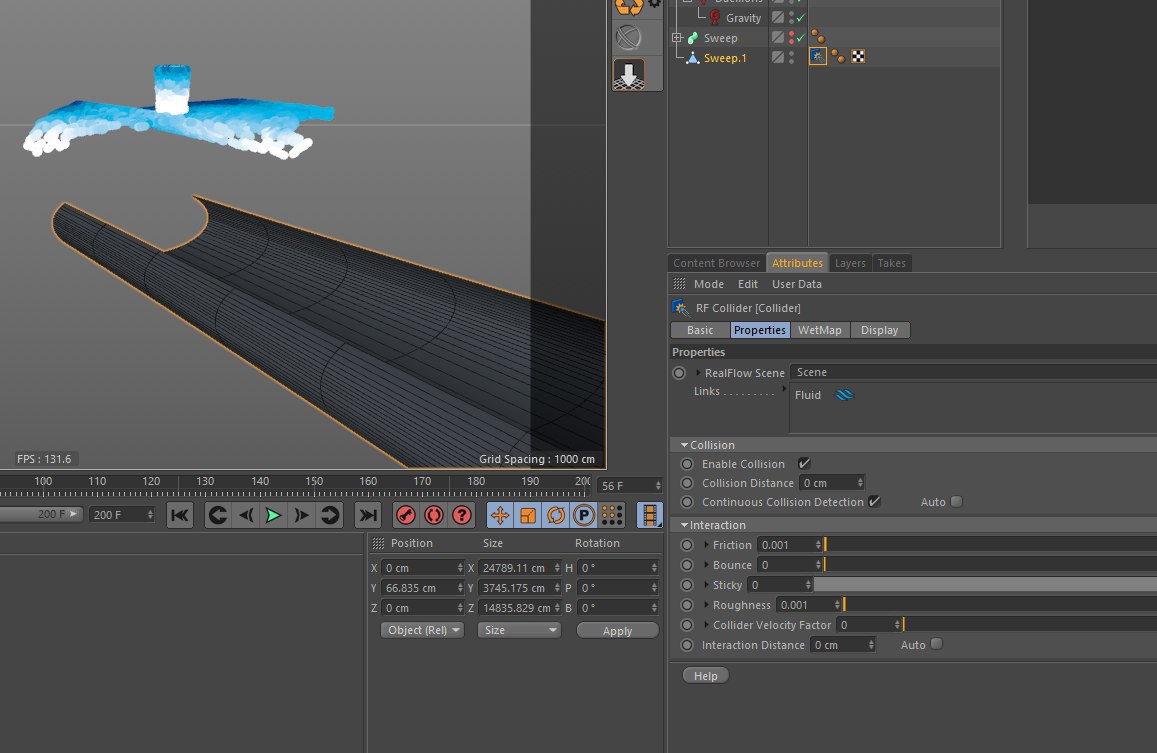Image resolution: width=1157 pixels, height=753 pixels.
Task: Click the Apply button
Action: 618,630
